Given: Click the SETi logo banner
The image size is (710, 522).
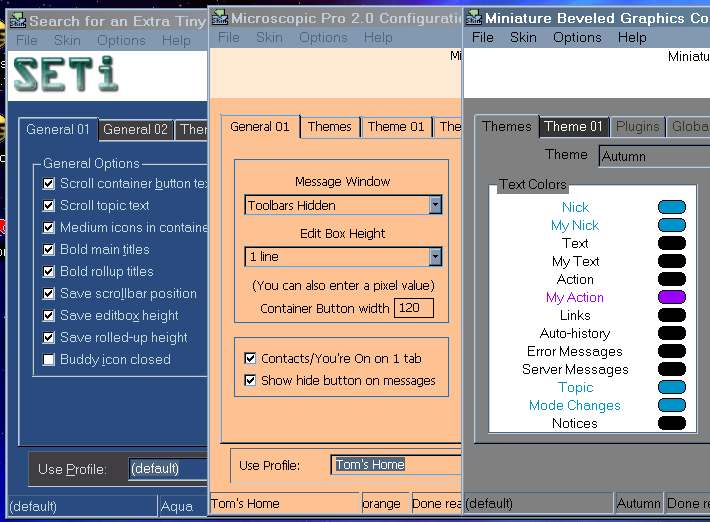Looking at the screenshot, I should point(66,74).
